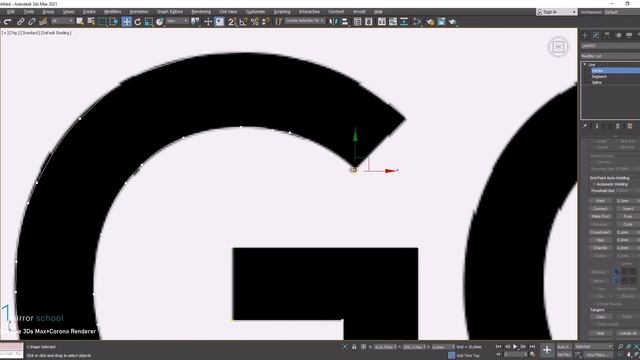Click the Select and Manipulate icon
640x360 pixels.
[x=208, y=22]
